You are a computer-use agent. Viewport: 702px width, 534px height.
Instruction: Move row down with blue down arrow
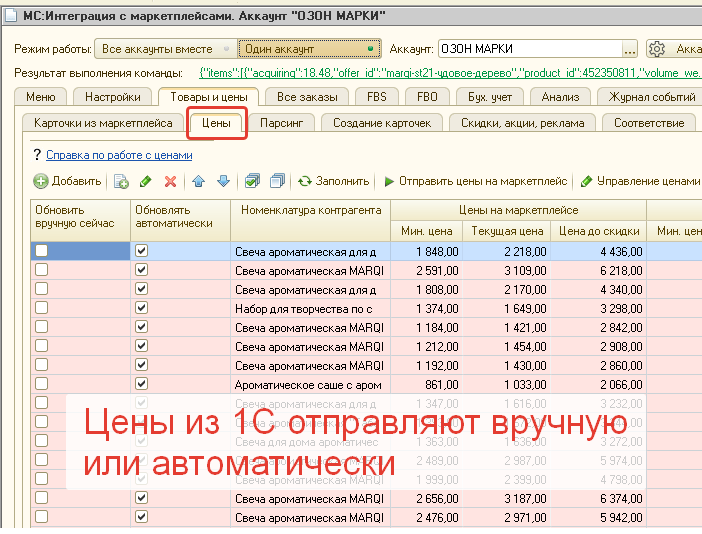[x=223, y=181]
